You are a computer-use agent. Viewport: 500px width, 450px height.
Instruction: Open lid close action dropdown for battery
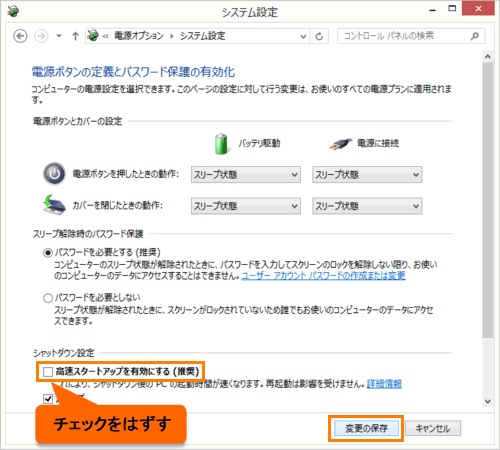pos(246,206)
